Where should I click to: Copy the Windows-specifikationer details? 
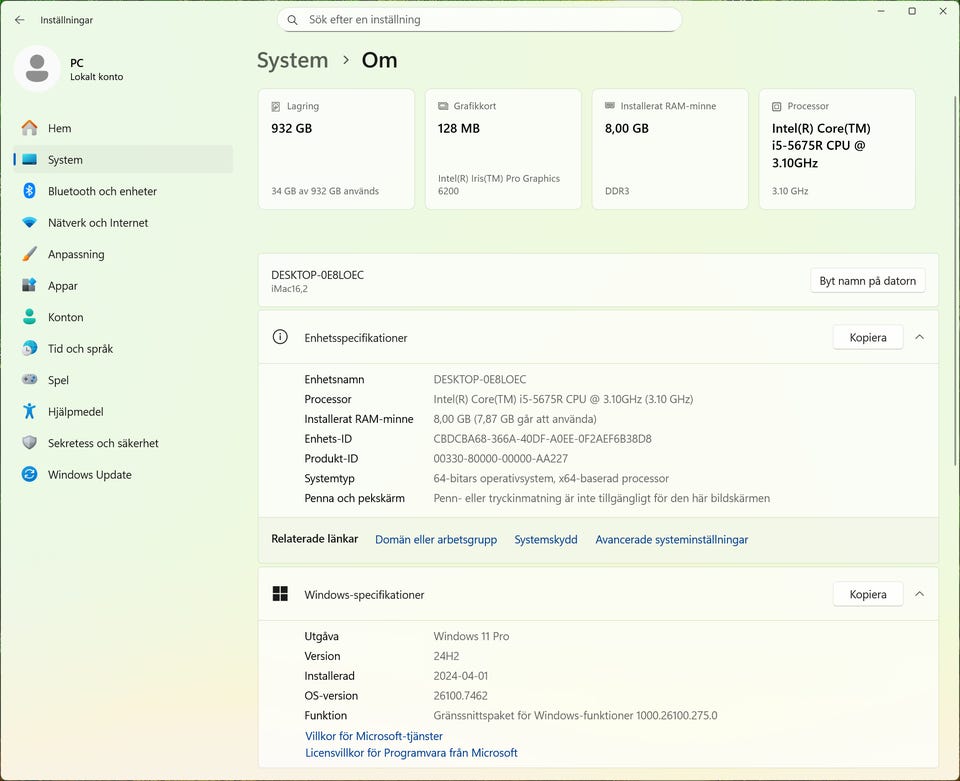(867, 594)
